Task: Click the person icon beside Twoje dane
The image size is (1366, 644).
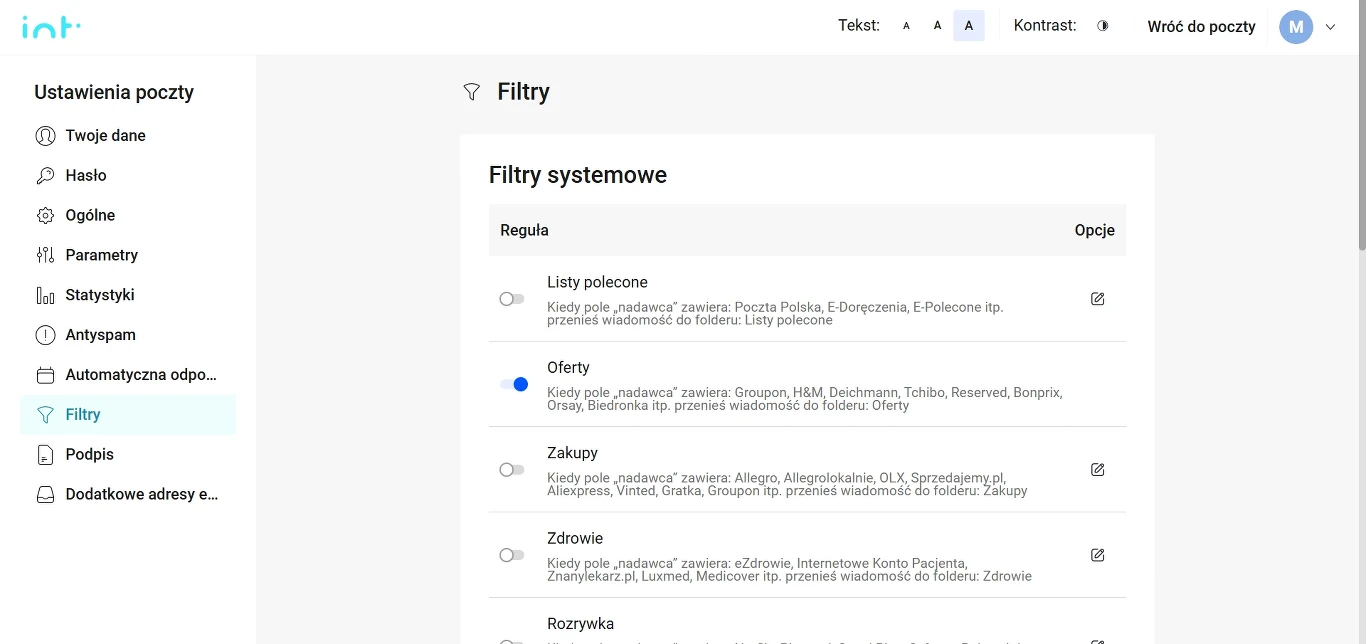Action: click(45, 135)
